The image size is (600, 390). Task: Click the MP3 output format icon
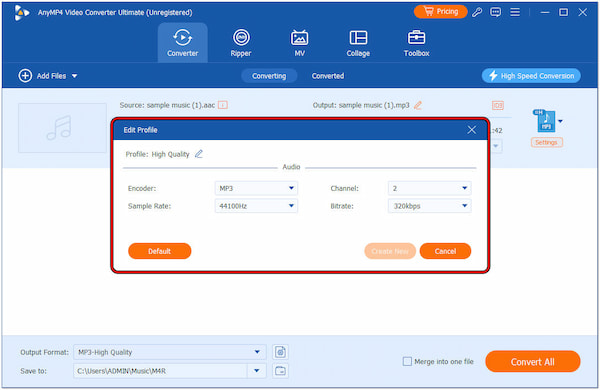(545, 121)
